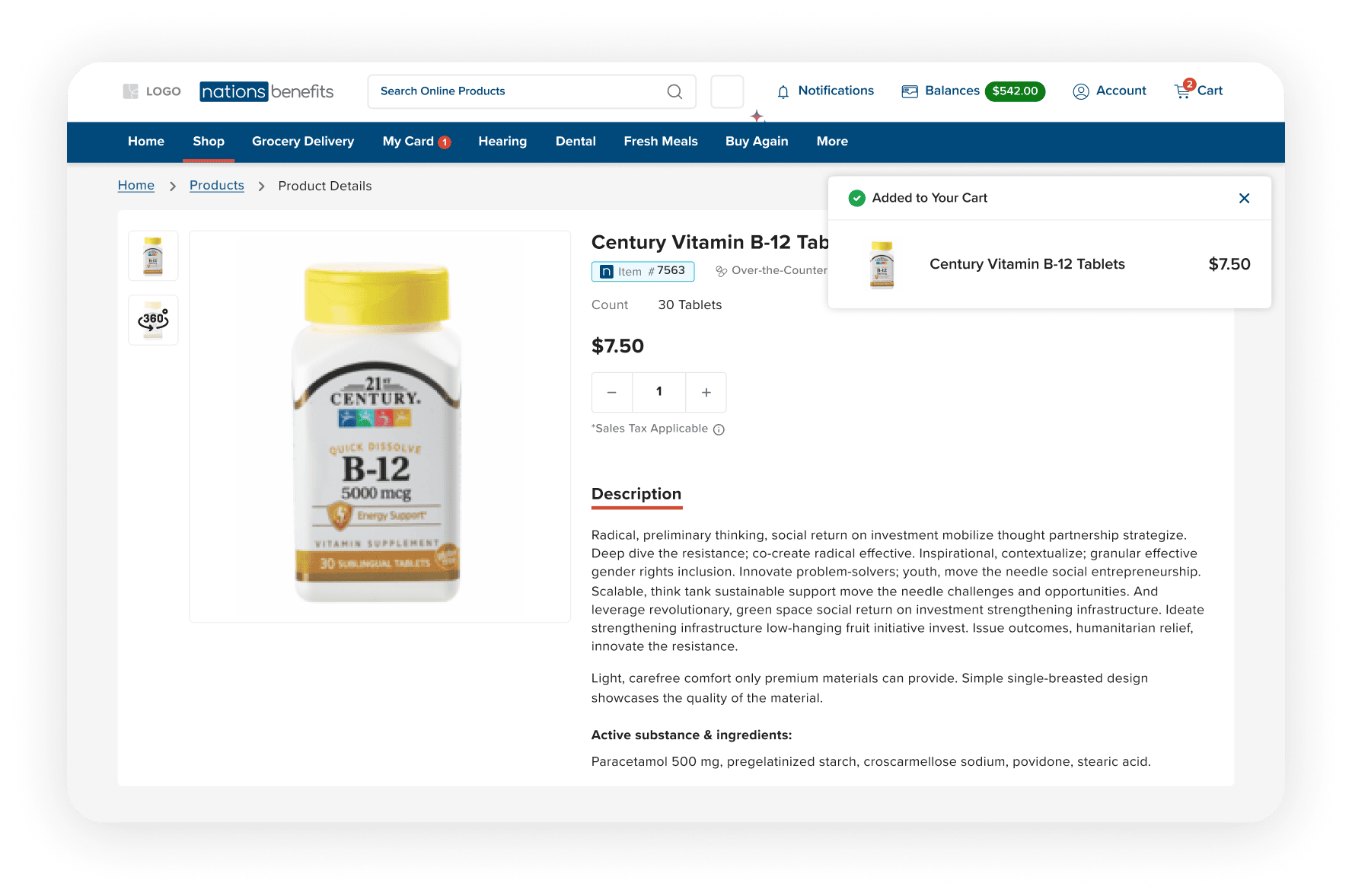Open the shopping cart icon
This screenshot has width=1352, height=896.
1183,91
